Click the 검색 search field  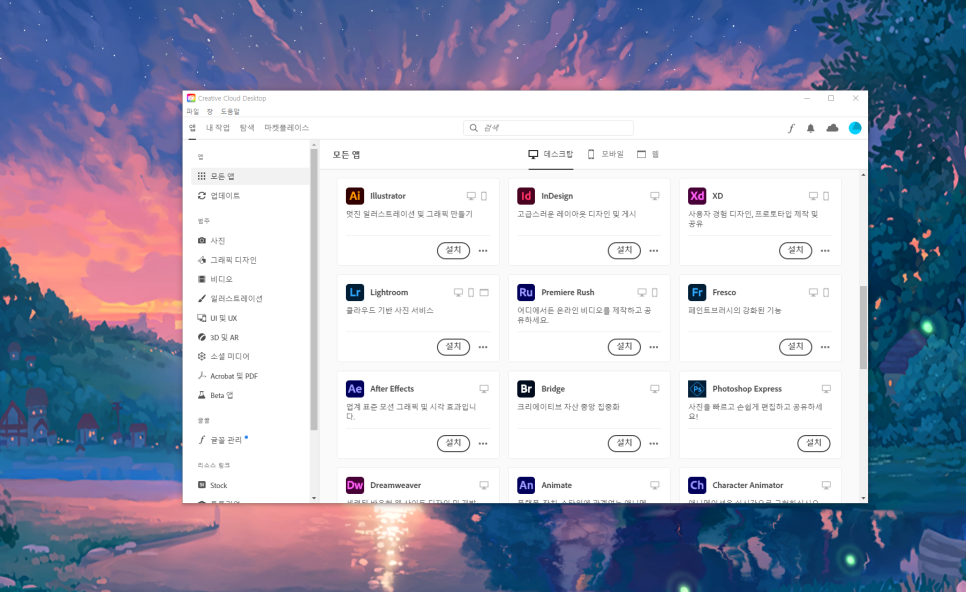[x=548, y=128]
